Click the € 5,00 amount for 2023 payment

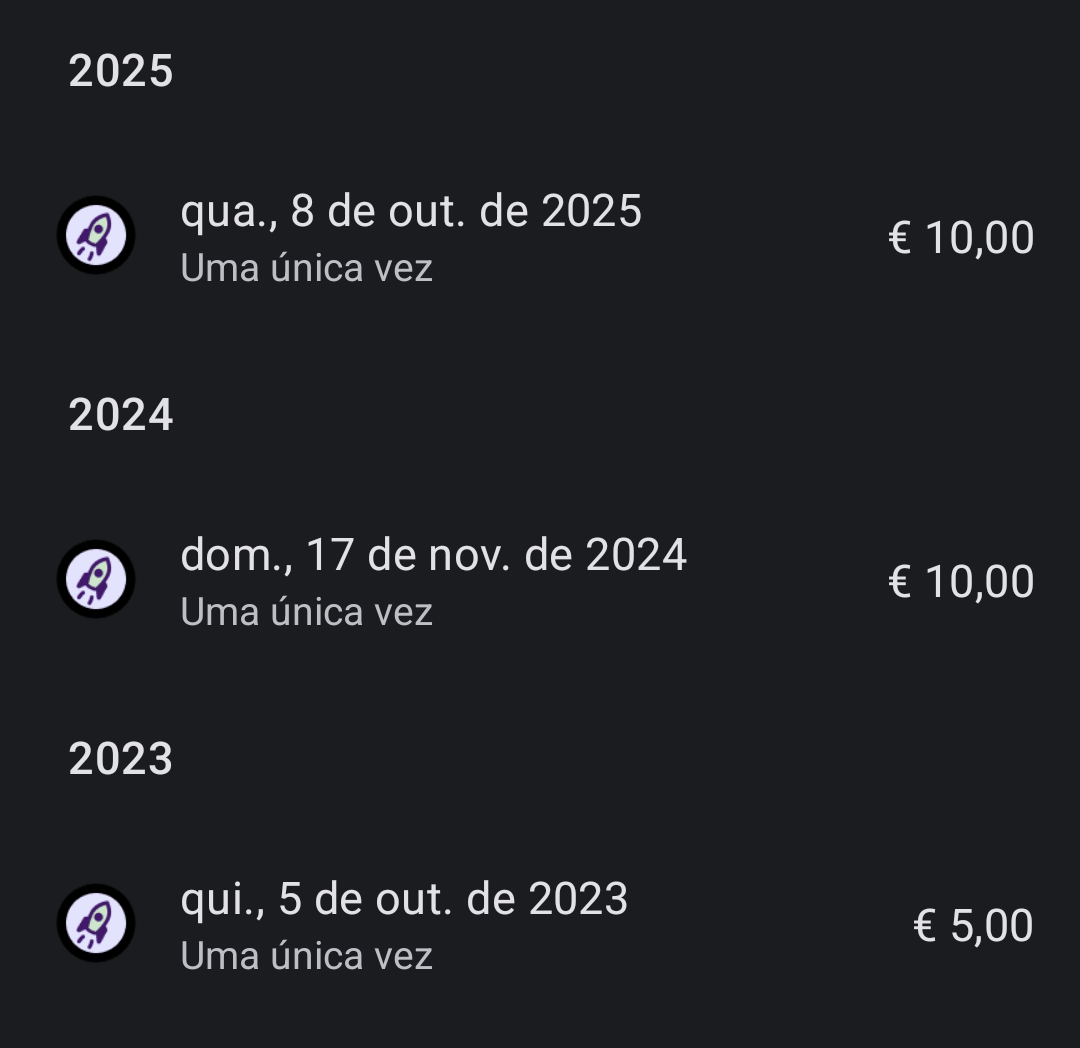pyautogui.click(x=973, y=926)
